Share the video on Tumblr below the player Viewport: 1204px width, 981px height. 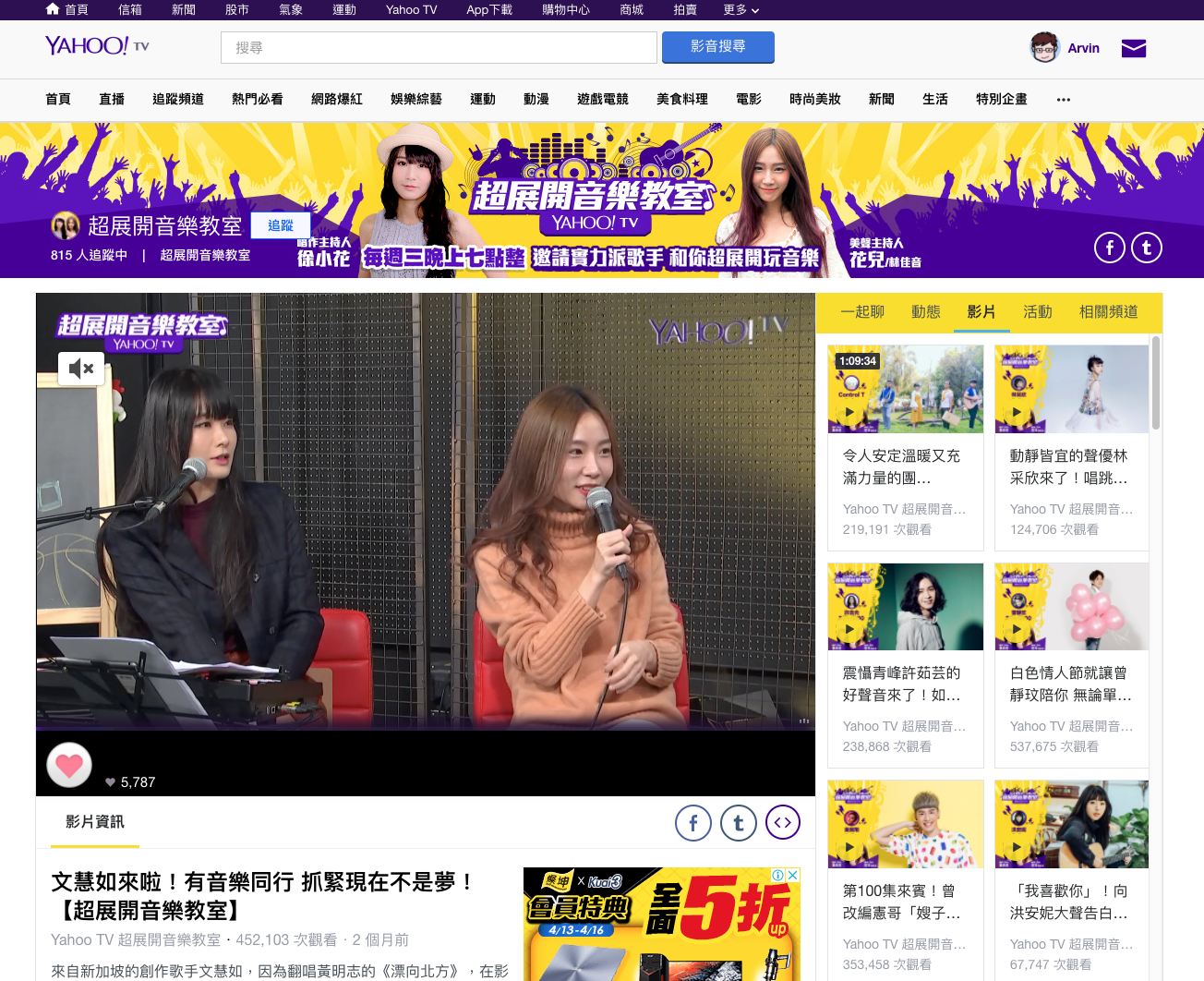[739, 822]
